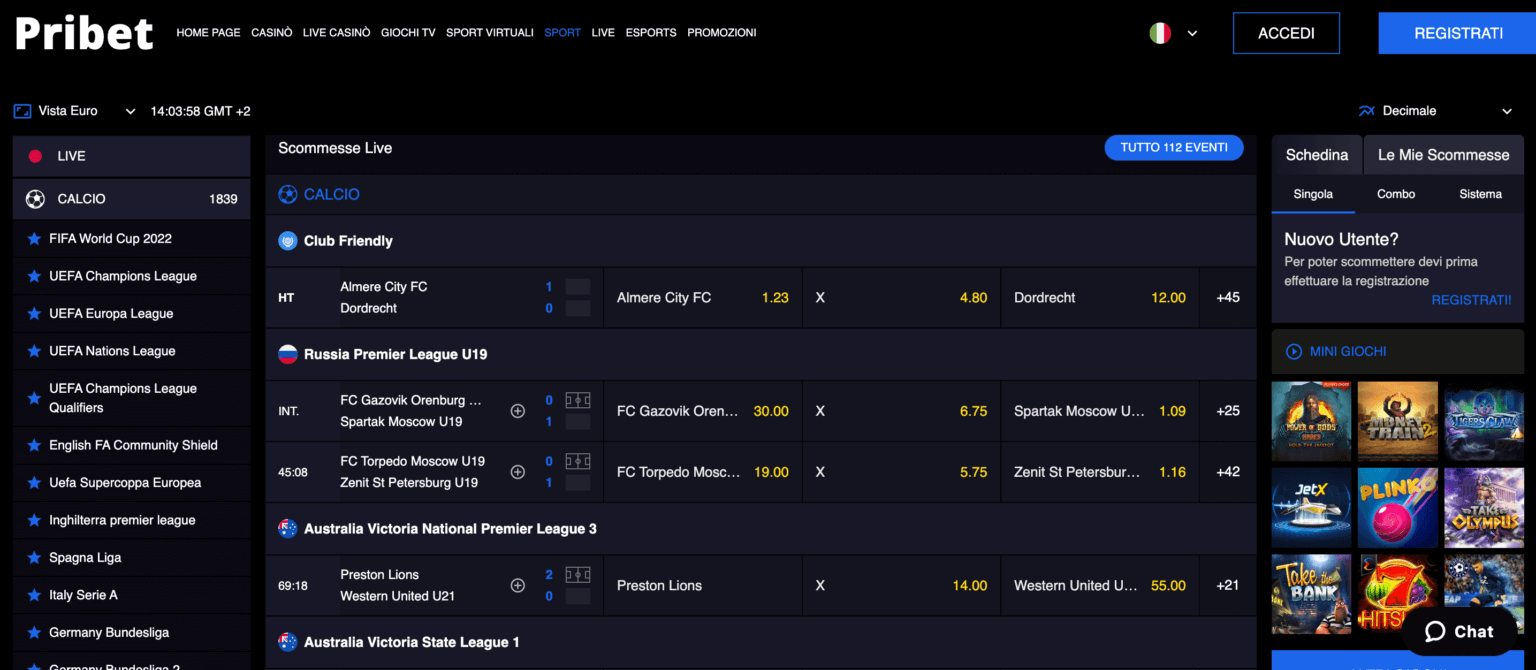Image resolution: width=1536 pixels, height=670 pixels.
Task: Click the star beside FIFA World Cup 2022
Action: 34,239
